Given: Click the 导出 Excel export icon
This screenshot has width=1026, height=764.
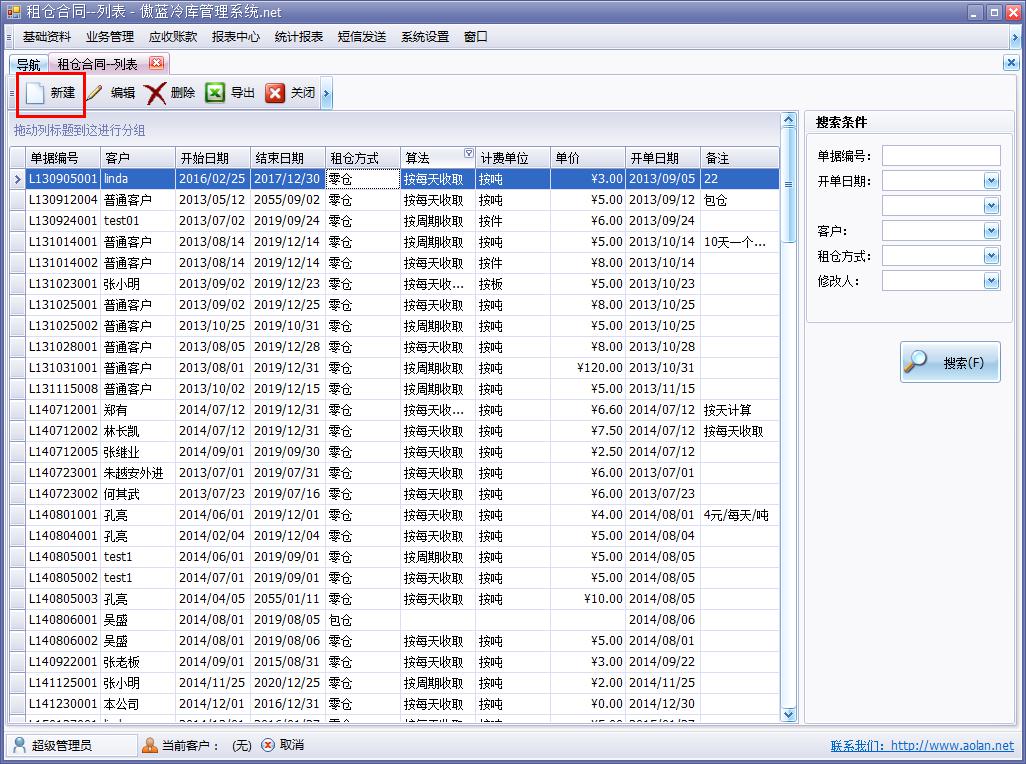Looking at the screenshot, I should (215, 93).
